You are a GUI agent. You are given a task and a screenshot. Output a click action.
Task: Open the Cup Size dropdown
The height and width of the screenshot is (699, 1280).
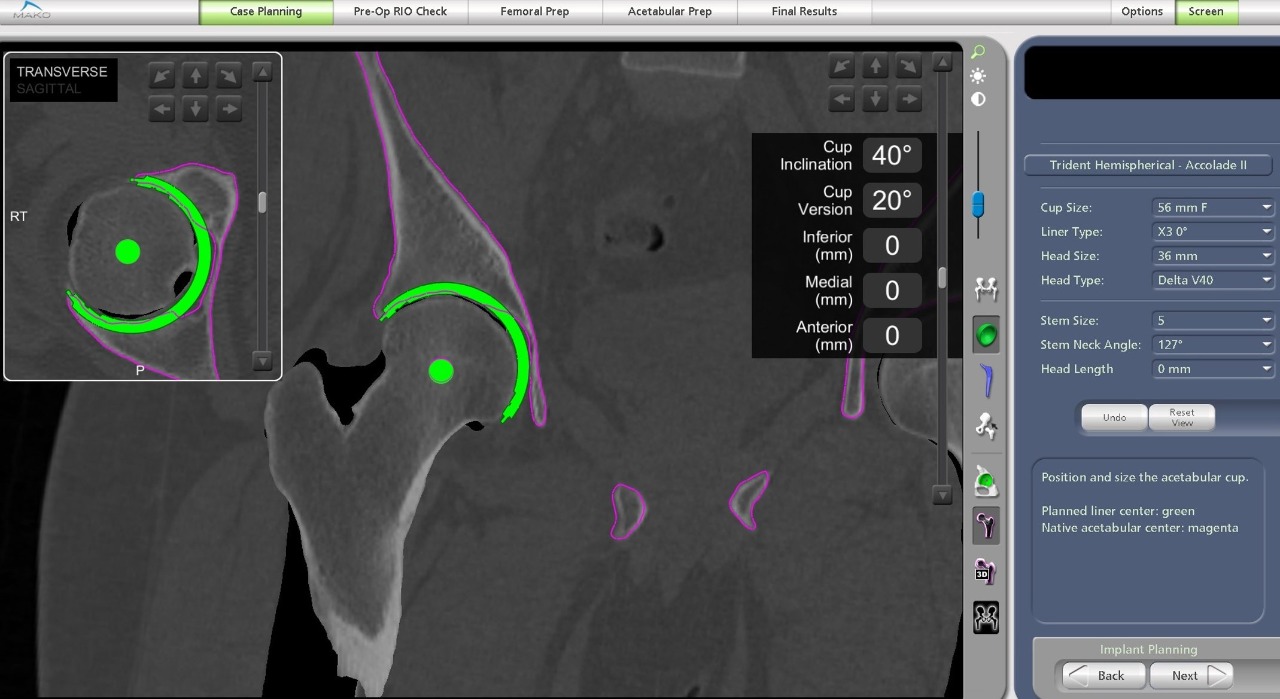pyautogui.click(x=1211, y=207)
